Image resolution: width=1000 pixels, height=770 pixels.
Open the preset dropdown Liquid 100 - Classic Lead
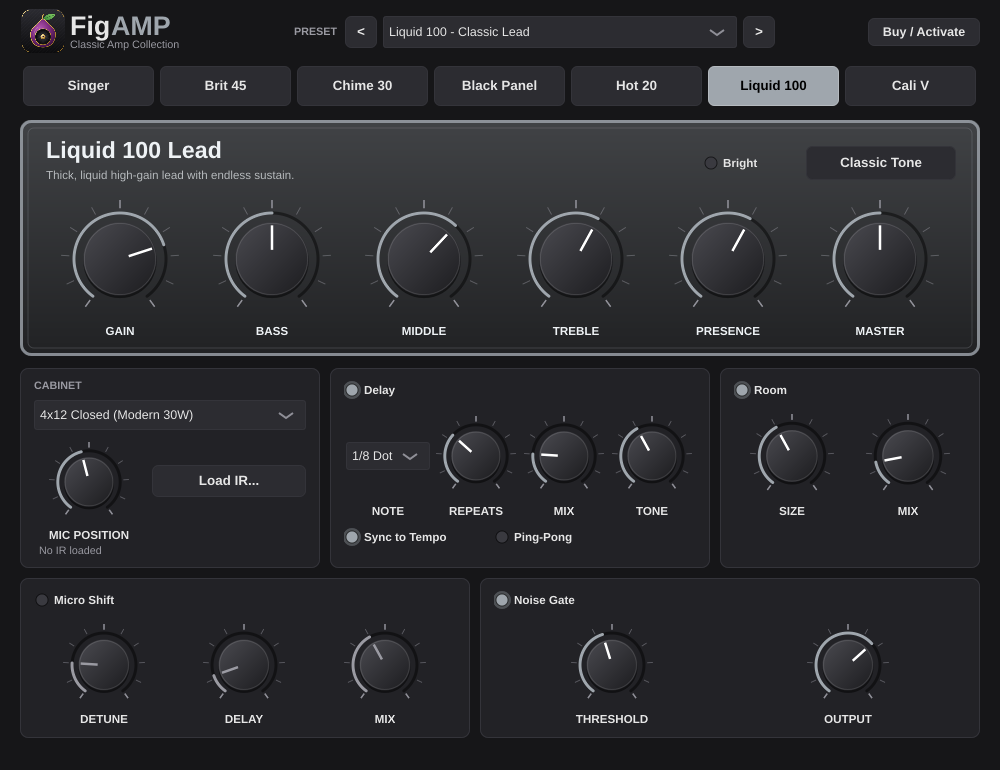tap(559, 32)
